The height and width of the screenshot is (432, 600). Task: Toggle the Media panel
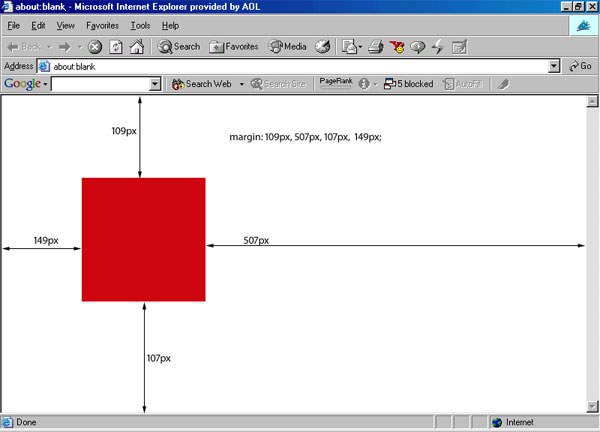(x=287, y=46)
